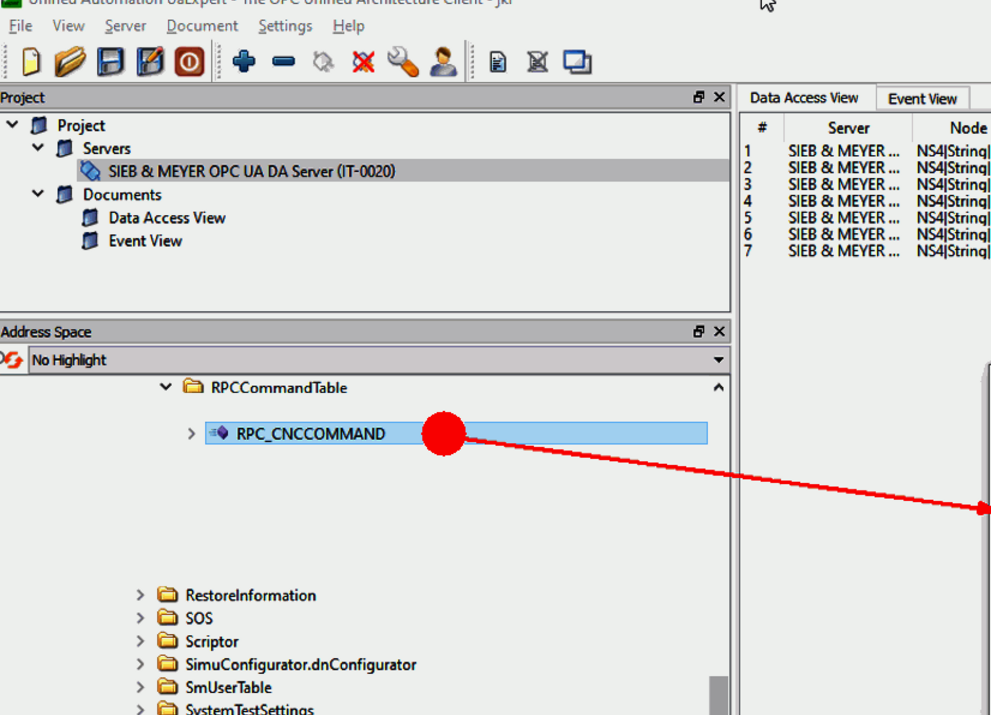Open settings with the wrench icon

pos(403,62)
